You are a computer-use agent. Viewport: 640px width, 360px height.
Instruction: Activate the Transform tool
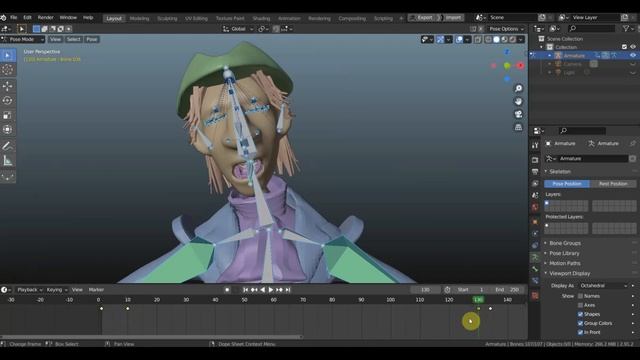8,130
